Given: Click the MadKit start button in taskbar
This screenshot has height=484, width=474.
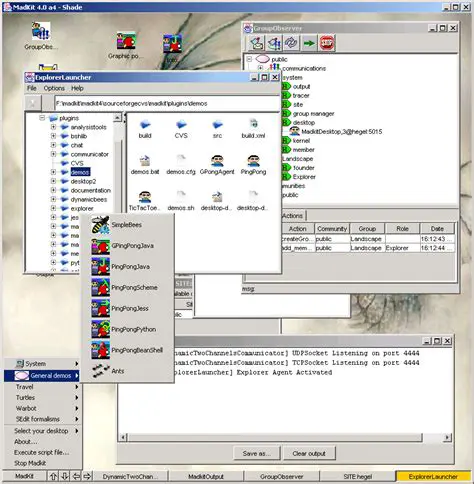Looking at the screenshot, I should [x=24, y=476].
